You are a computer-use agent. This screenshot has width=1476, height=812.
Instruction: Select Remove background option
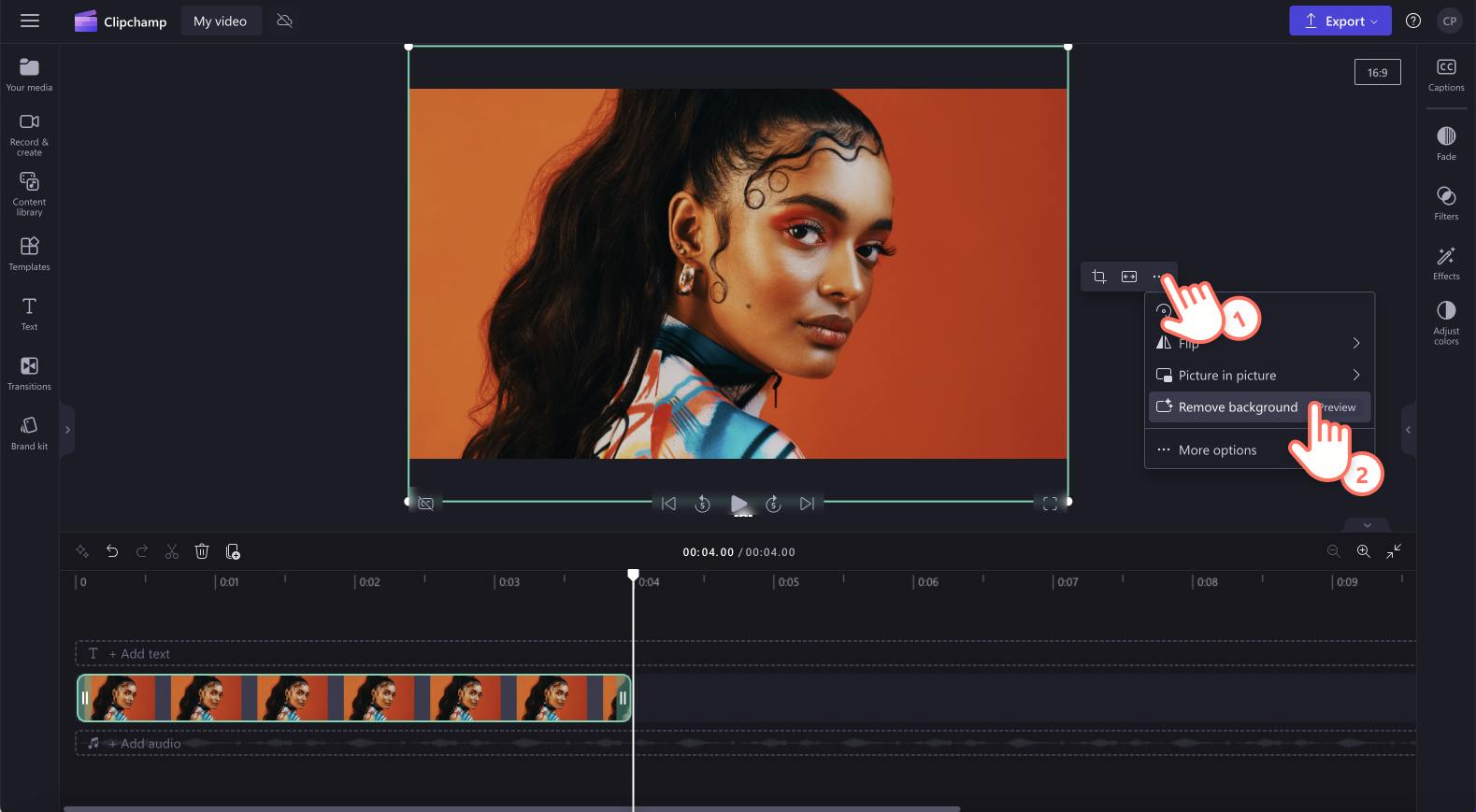(x=1259, y=407)
